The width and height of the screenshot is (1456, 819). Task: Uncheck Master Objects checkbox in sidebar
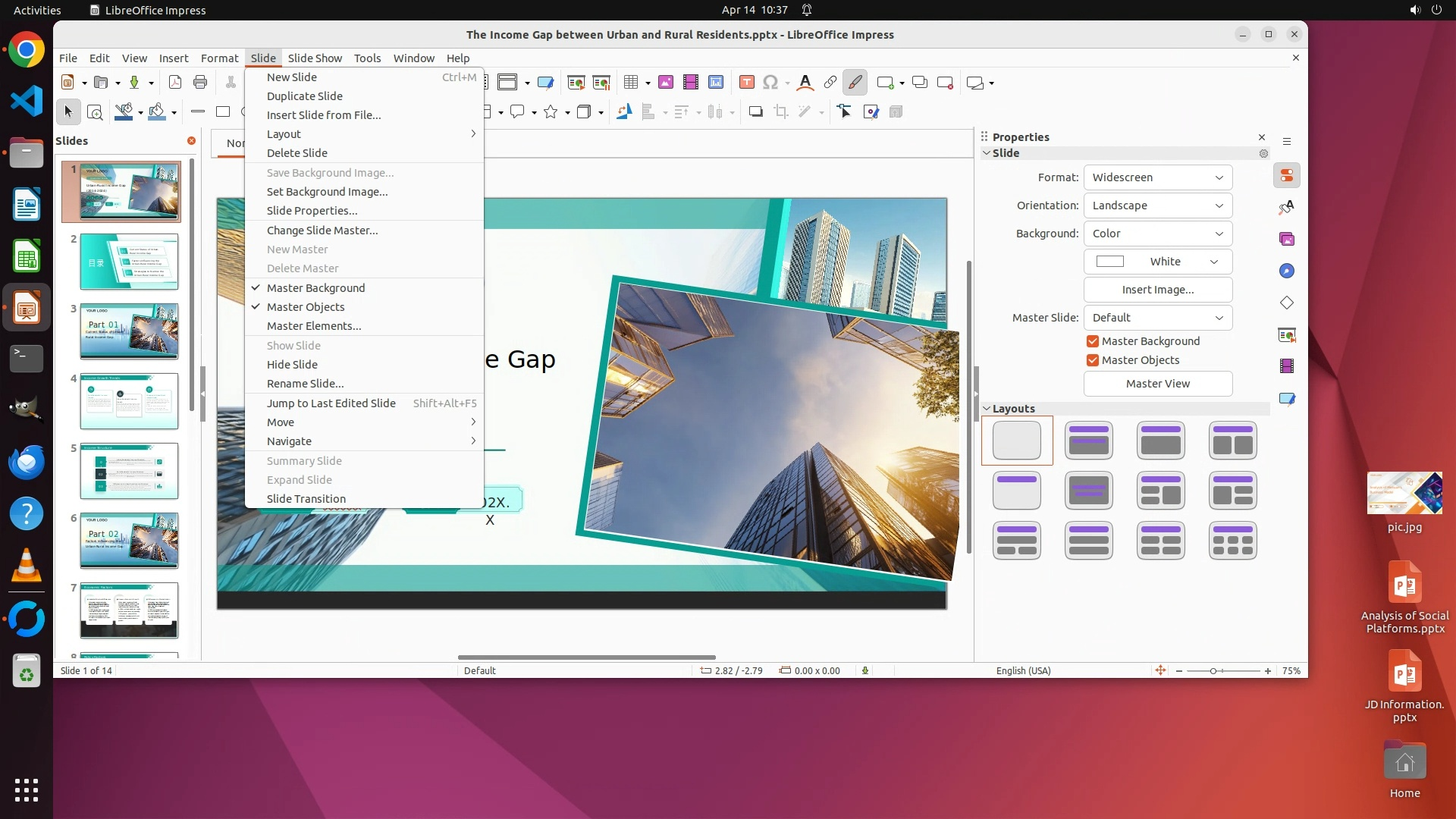pyautogui.click(x=1093, y=360)
